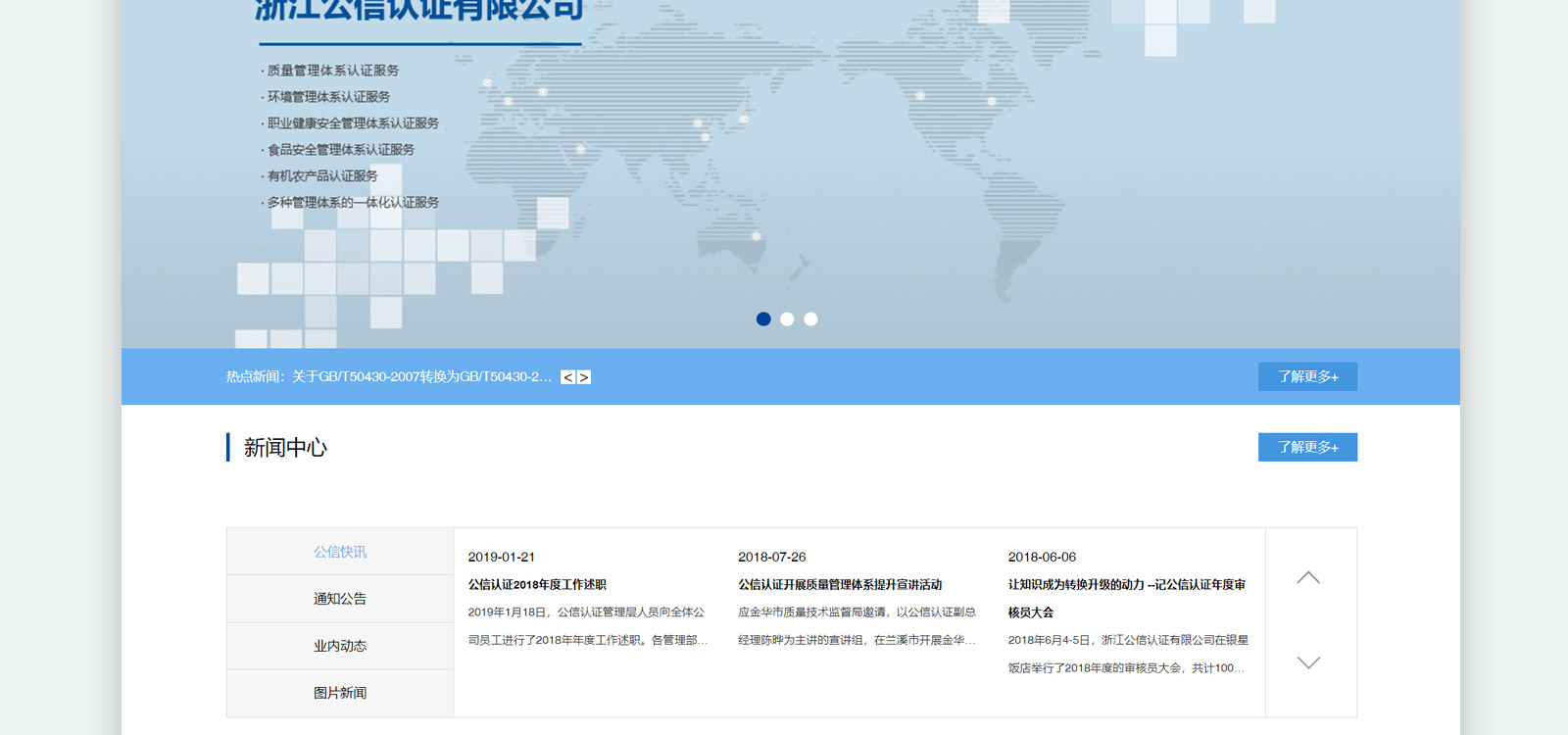Viewport: 1568px width, 735px height.
Task: Open the 公信快讯 tab
Action: [x=340, y=552]
